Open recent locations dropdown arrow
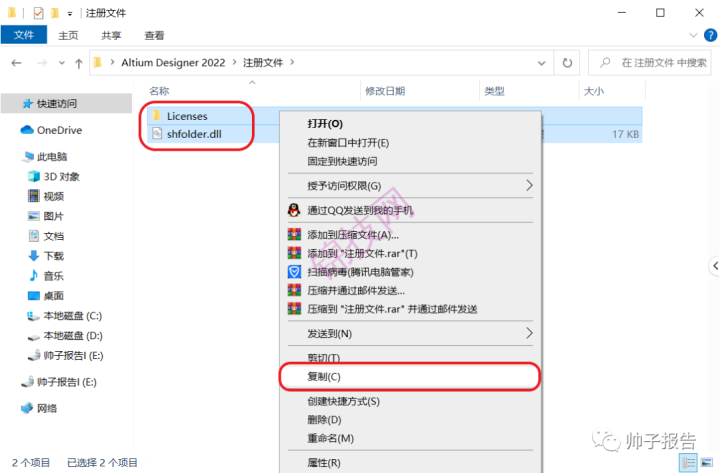 pos(62,63)
